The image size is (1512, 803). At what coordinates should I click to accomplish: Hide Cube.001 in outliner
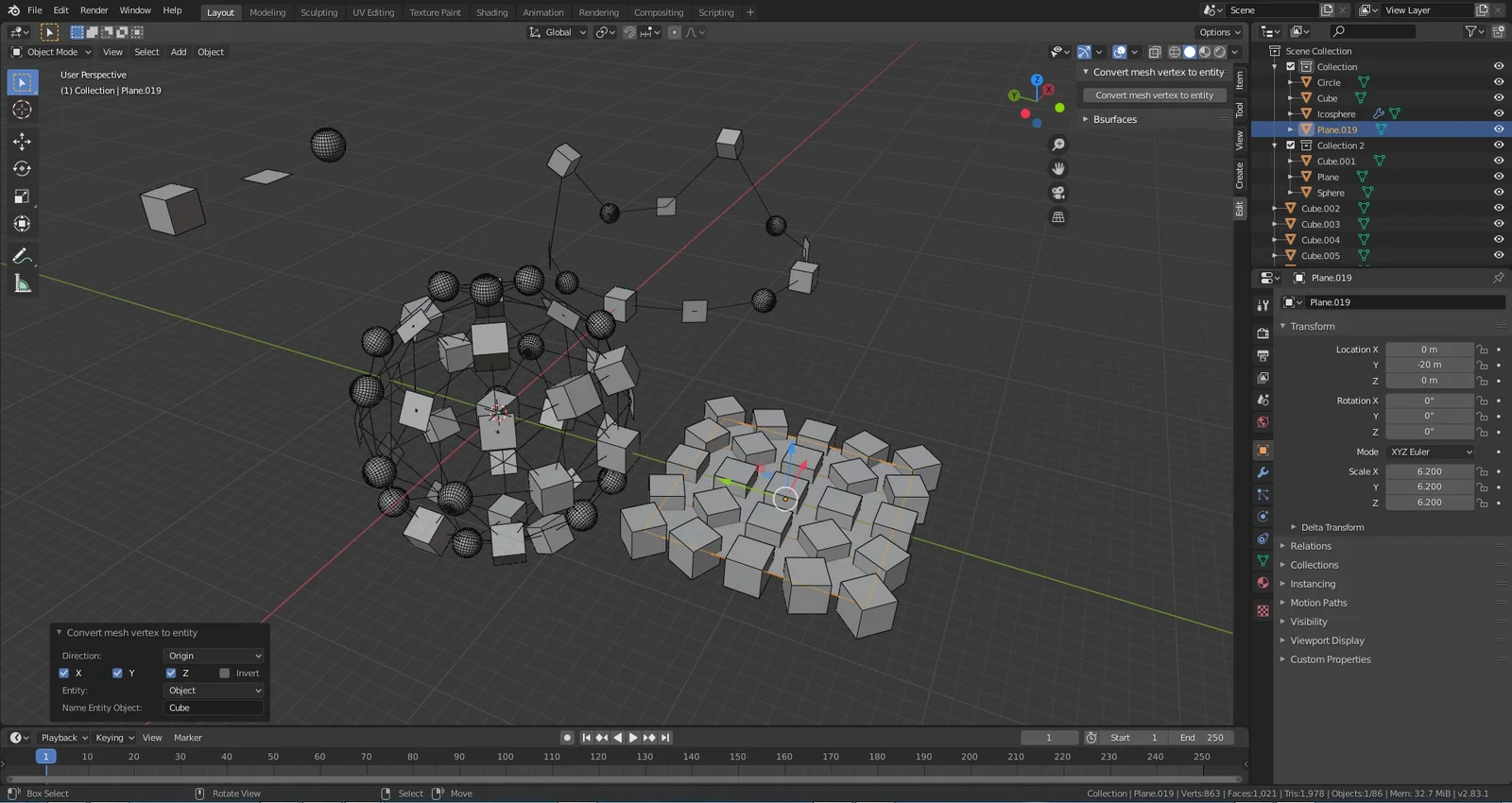(x=1499, y=161)
